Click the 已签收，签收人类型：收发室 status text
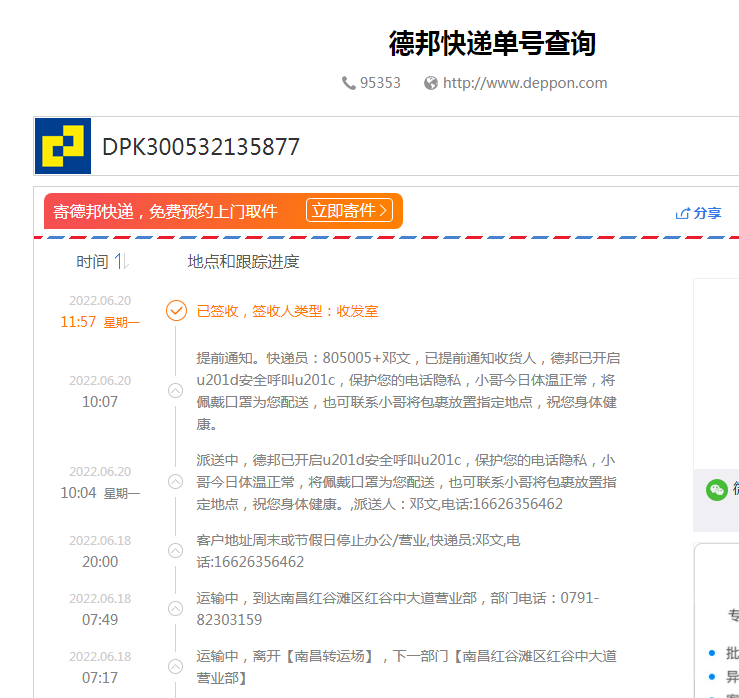Viewport: 739px width, 698px height. click(287, 311)
